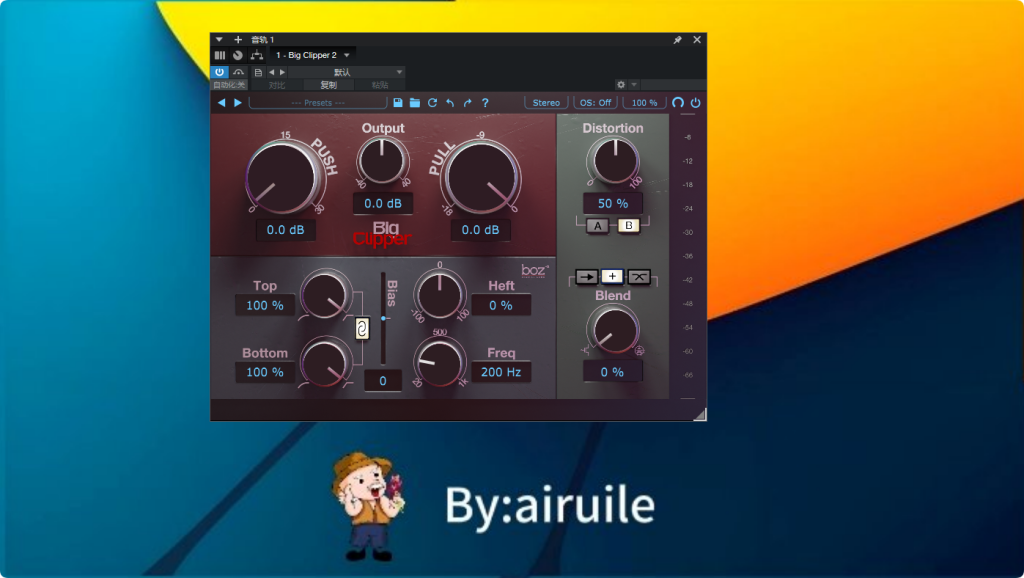Select the plus parallel routing button

pos(612,277)
